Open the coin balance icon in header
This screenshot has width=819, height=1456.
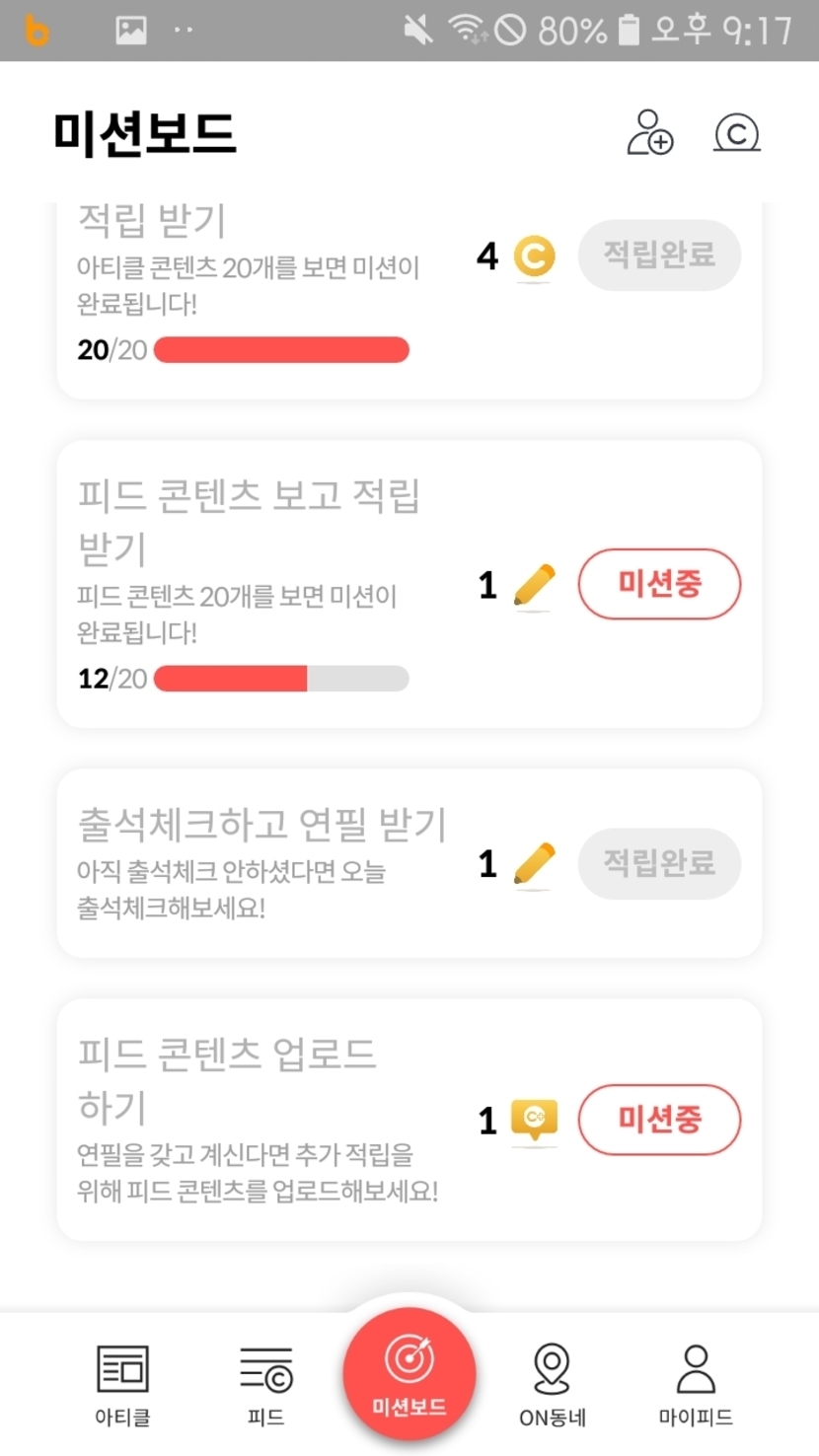[736, 132]
